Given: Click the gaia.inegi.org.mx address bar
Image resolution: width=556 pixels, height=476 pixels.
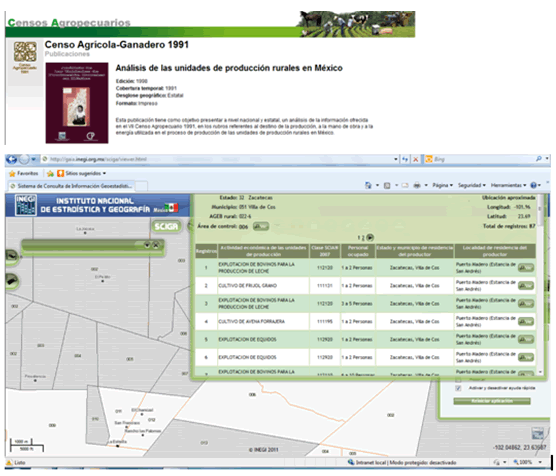Looking at the screenshot, I should tap(216, 160).
